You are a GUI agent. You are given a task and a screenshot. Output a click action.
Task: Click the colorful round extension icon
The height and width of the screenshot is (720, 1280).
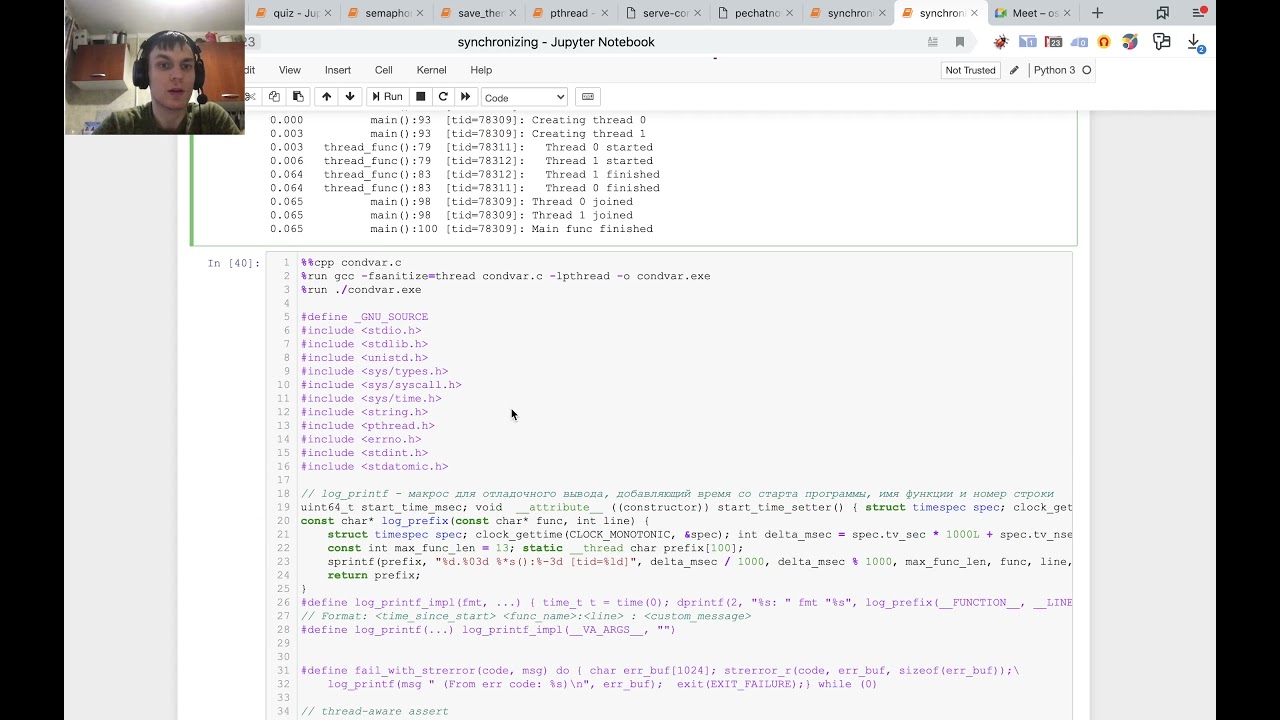(x=1129, y=42)
